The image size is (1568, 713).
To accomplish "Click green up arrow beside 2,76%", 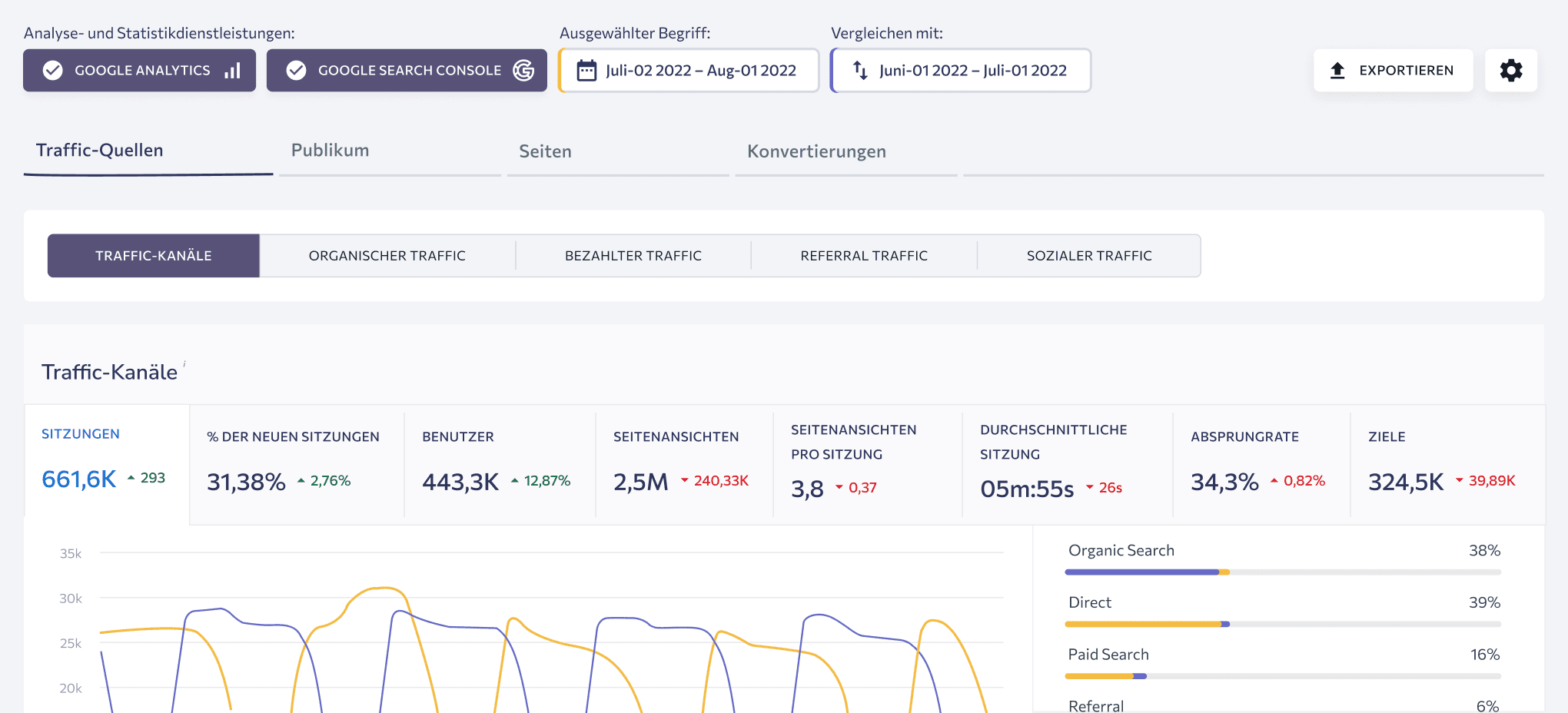I will [301, 481].
